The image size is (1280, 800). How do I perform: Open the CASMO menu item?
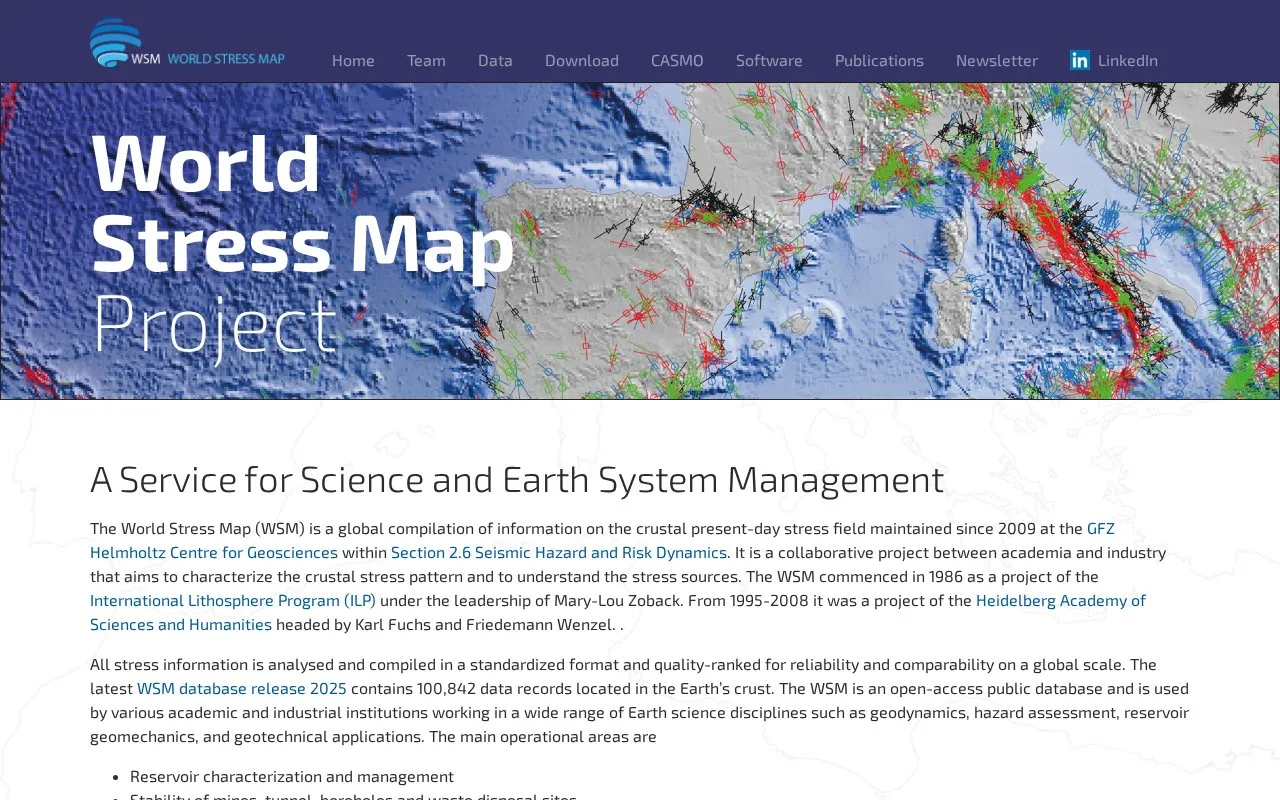pos(677,60)
